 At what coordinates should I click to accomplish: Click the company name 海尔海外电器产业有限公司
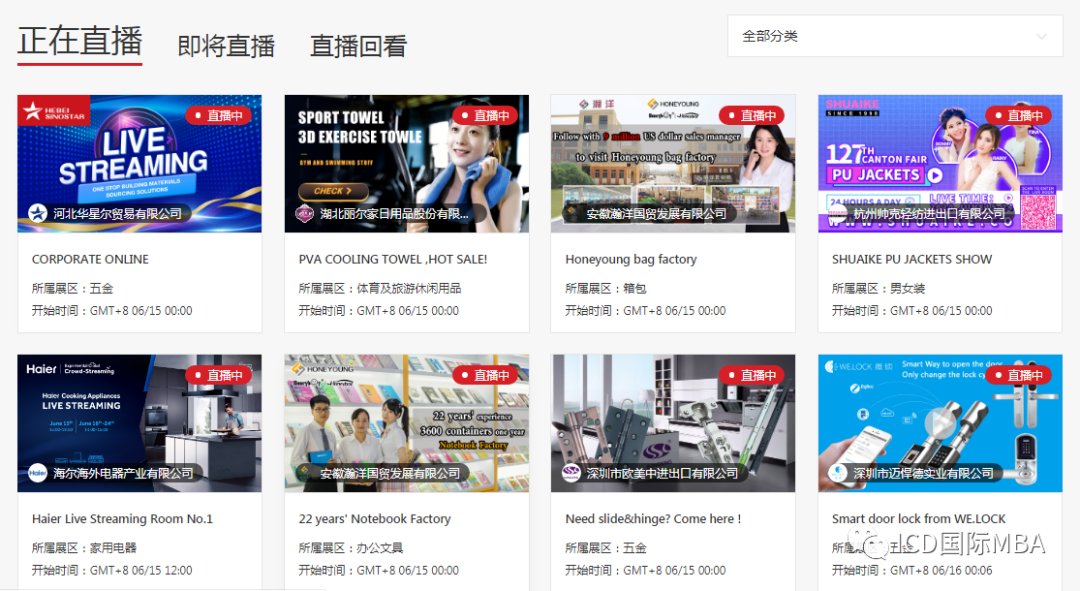pos(123,473)
